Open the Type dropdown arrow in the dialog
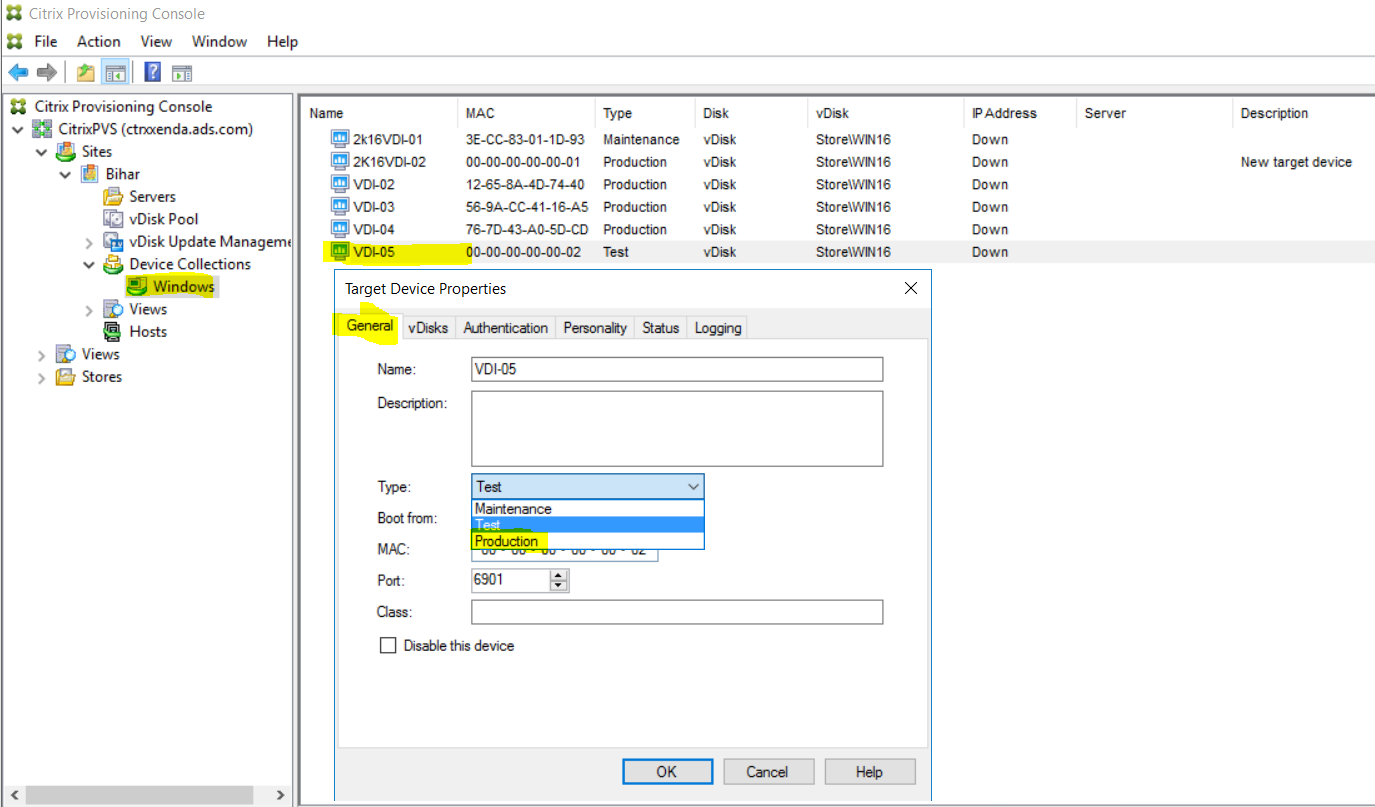The image size is (1375, 807). (x=694, y=487)
